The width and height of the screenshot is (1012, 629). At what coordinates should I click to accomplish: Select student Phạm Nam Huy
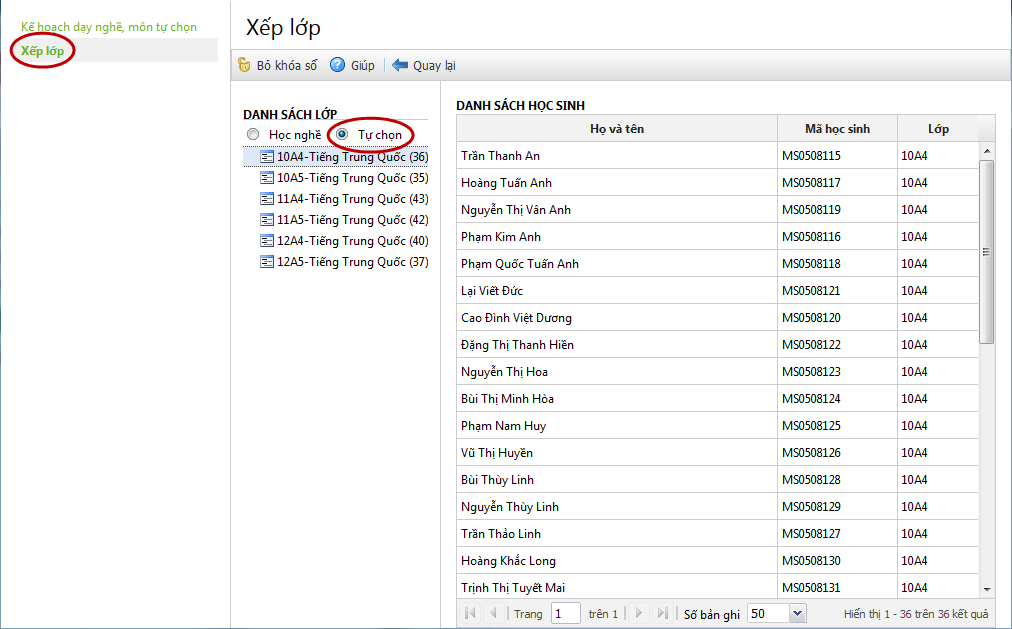503,426
